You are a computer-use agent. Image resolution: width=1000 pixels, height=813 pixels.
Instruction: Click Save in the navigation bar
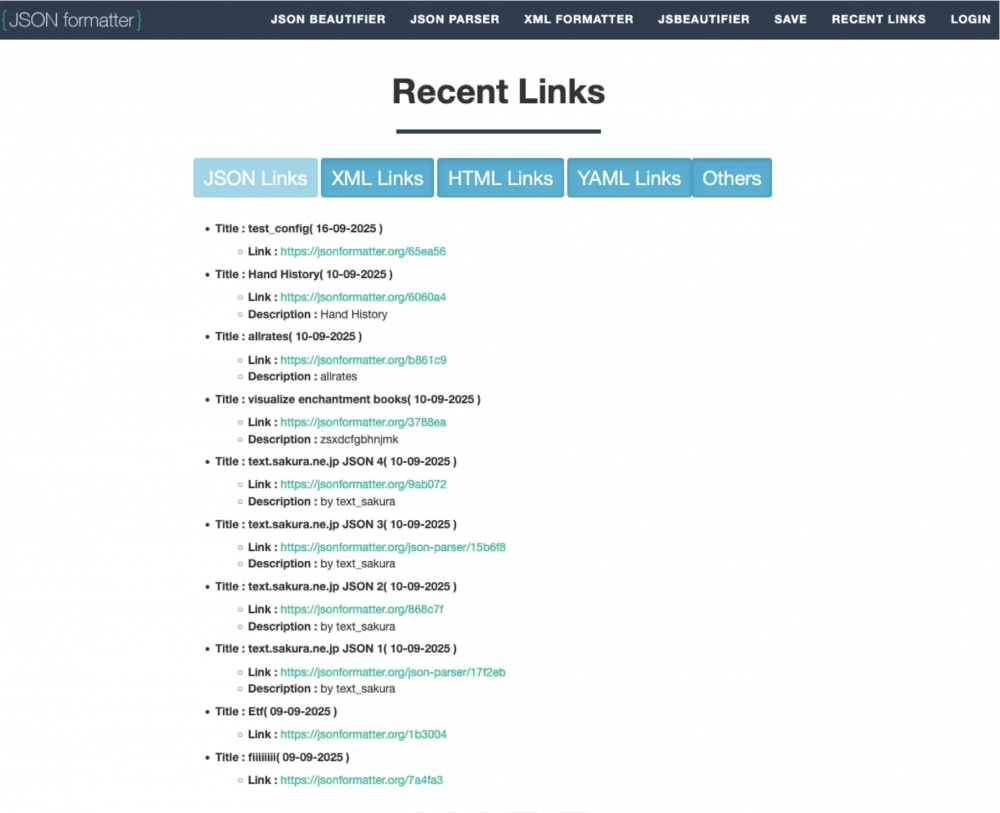tap(790, 19)
